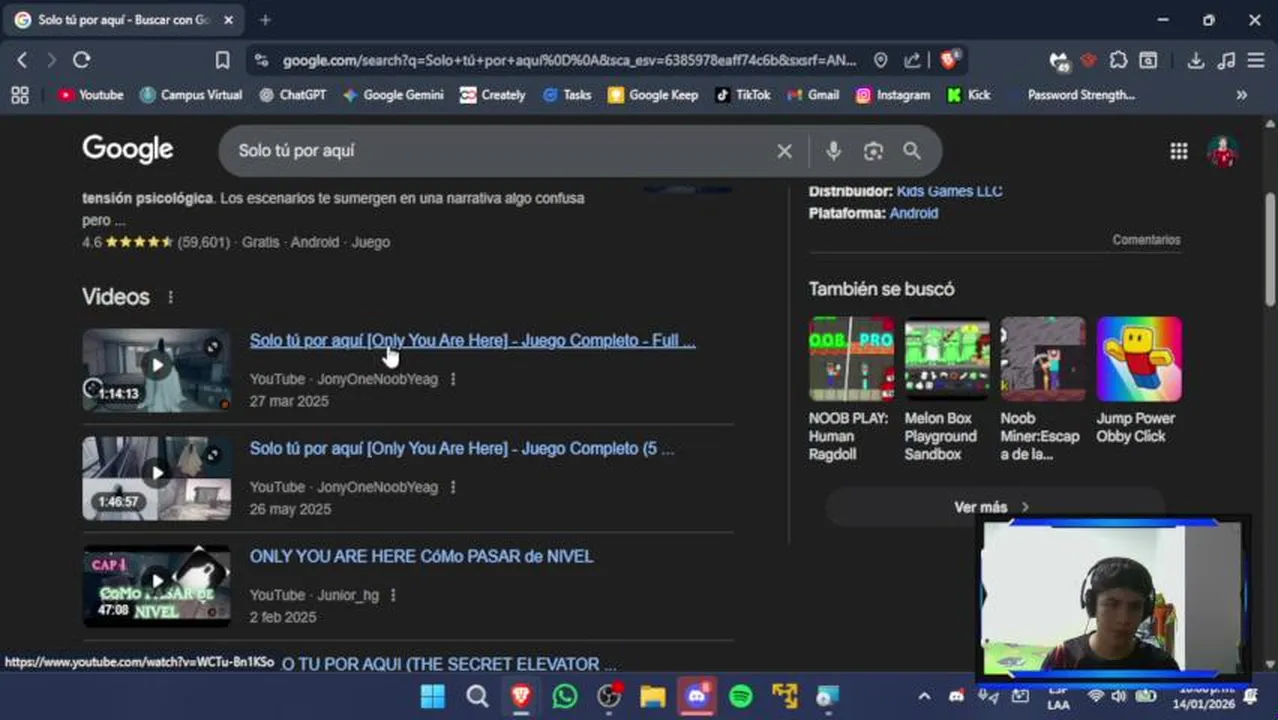Open the Google account profile avatar
The width and height of the screenshot is (1278, 720).
(x=1222, y=151)
